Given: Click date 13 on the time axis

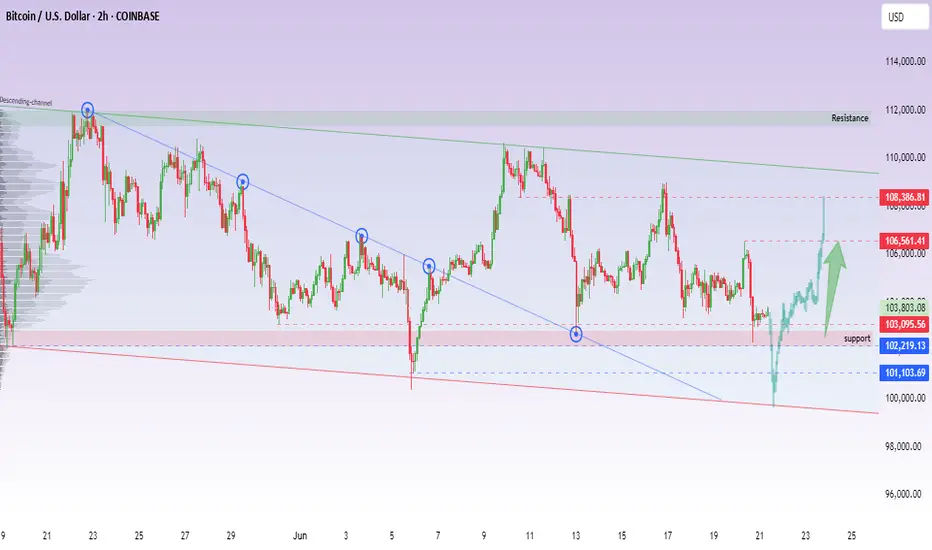Looking at the screenshot, I should (576, 536).
